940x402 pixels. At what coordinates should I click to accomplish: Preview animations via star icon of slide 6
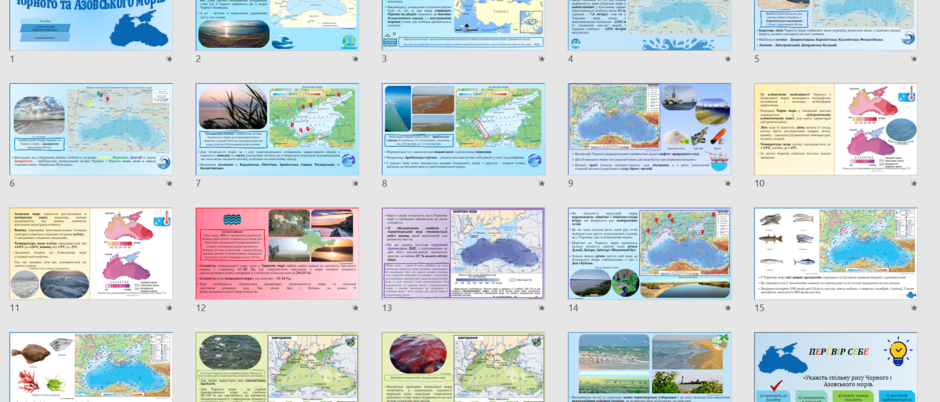pos(170,183)
